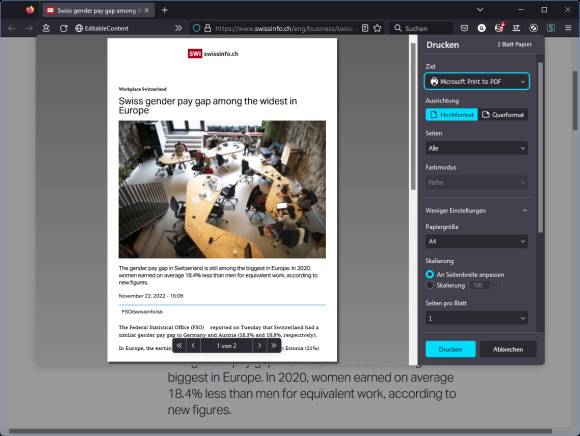Open the Papiergröße A4 dropdown
Image resolution: width=580 pixels, height=436 pixels.
[477, 241]
